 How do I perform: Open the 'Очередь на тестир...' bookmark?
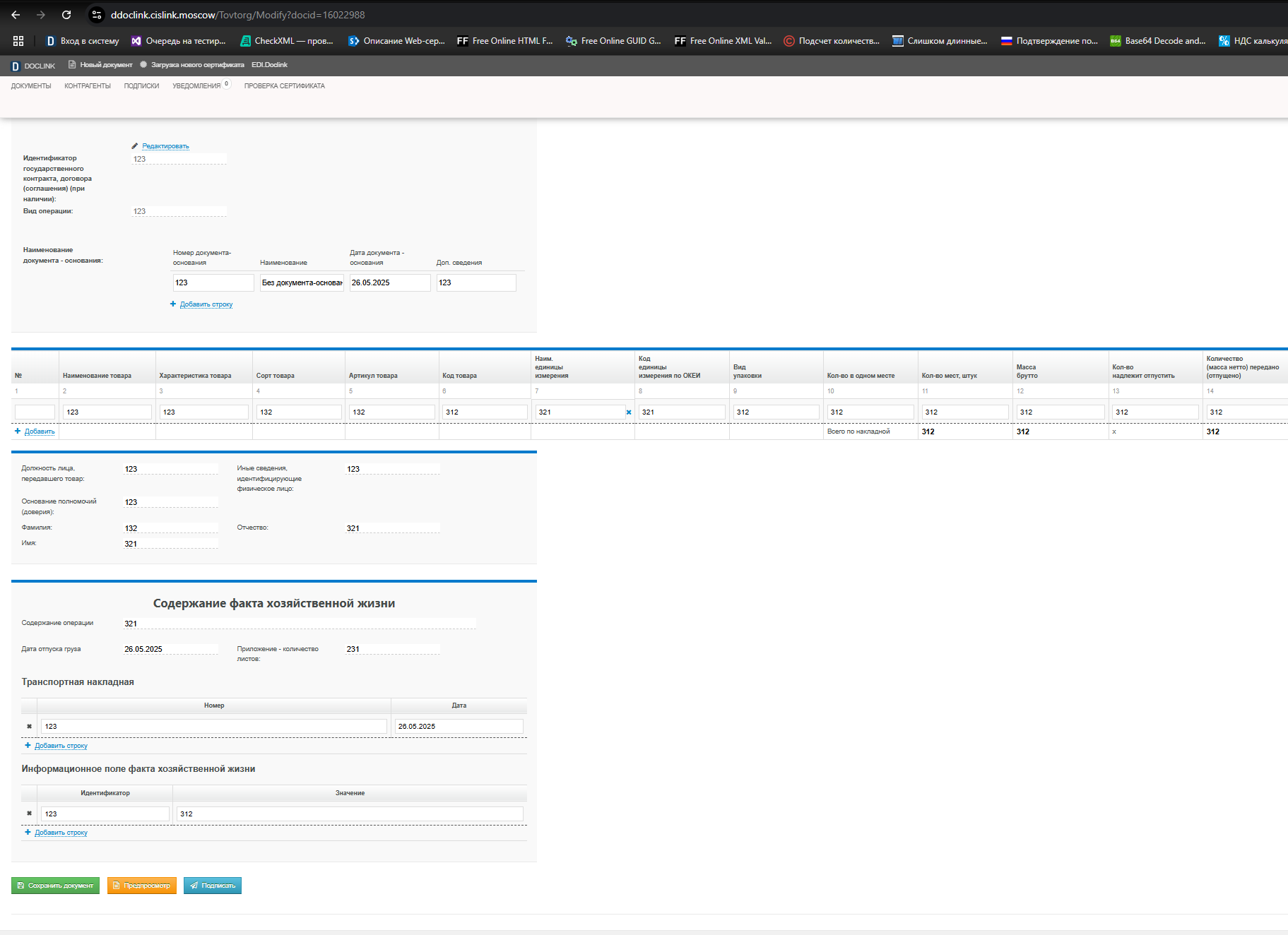179,41
